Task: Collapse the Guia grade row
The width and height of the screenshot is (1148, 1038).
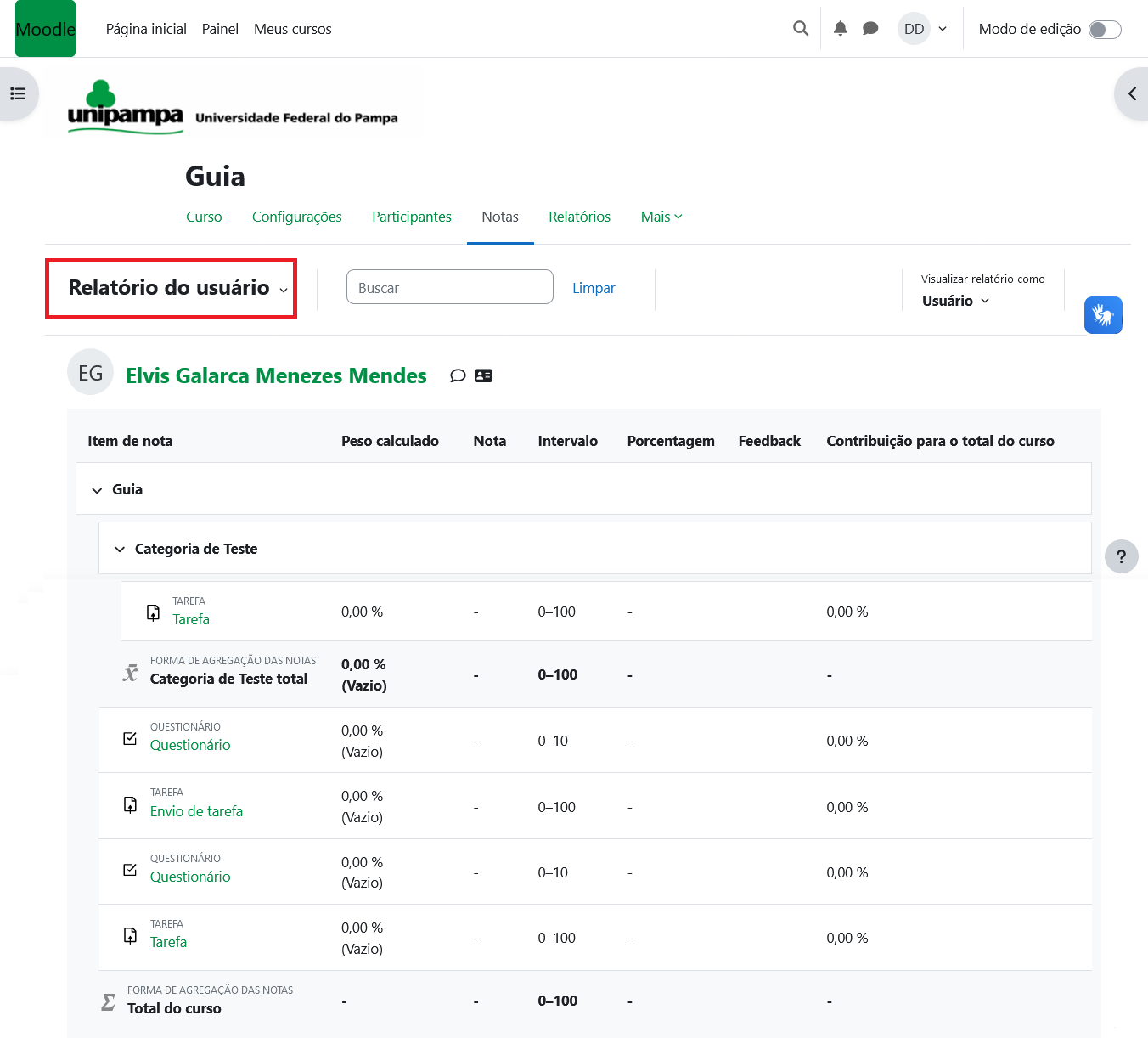Action: [97, 490]
